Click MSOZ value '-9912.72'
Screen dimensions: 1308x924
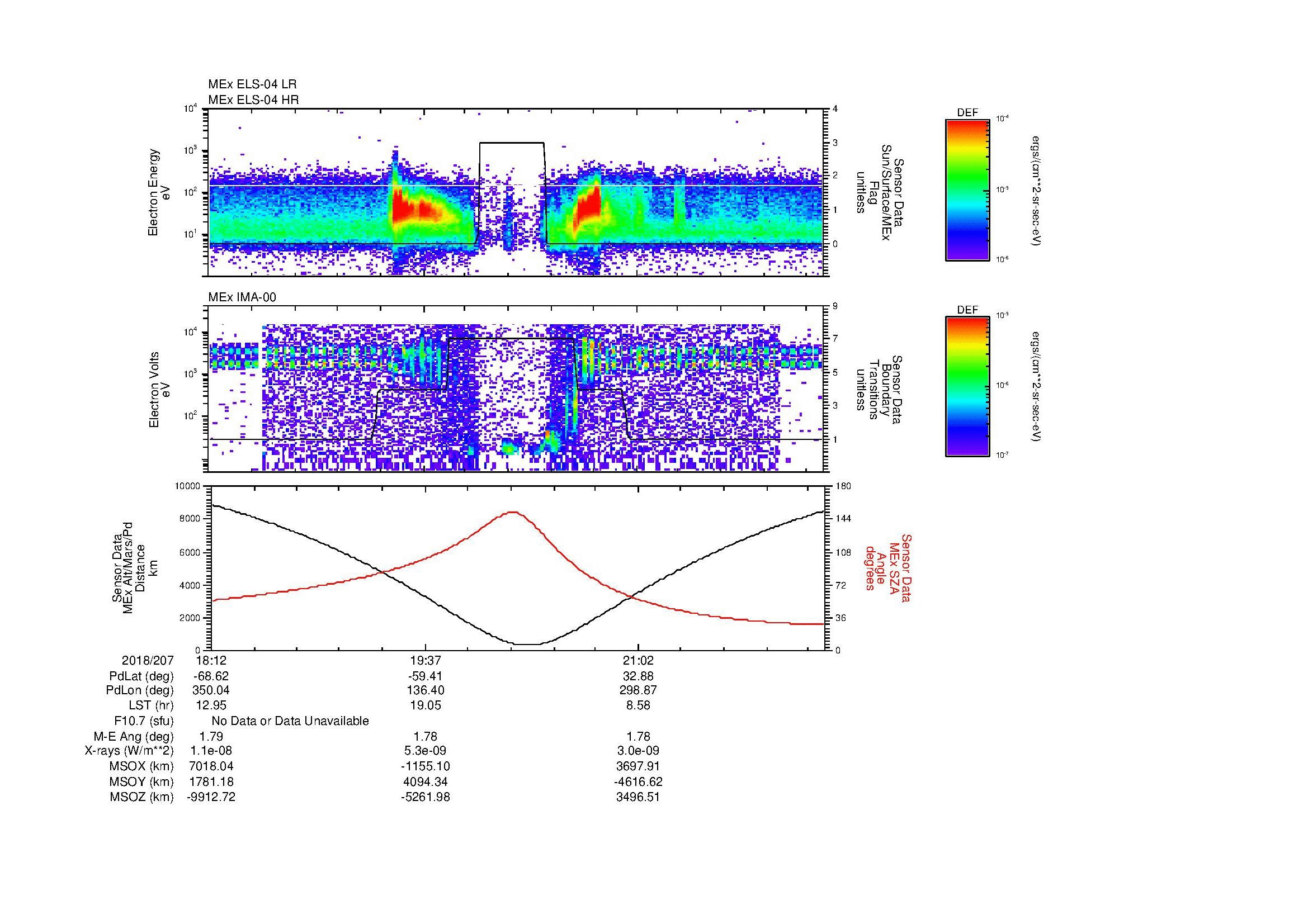(x=211, y=797)
